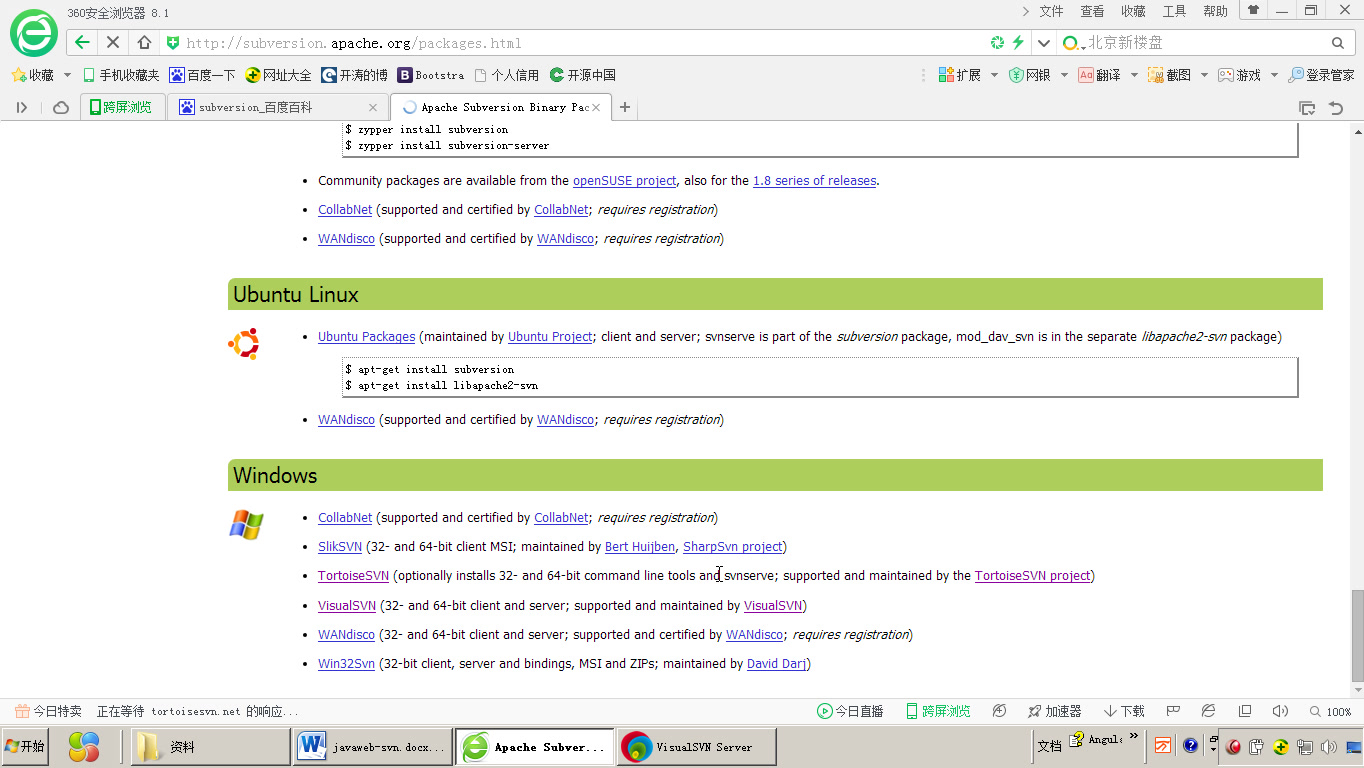This screenshot has width=1364, height=768.
Task: Open 今日直播 in status bar
Action: [x=851, y=711]
